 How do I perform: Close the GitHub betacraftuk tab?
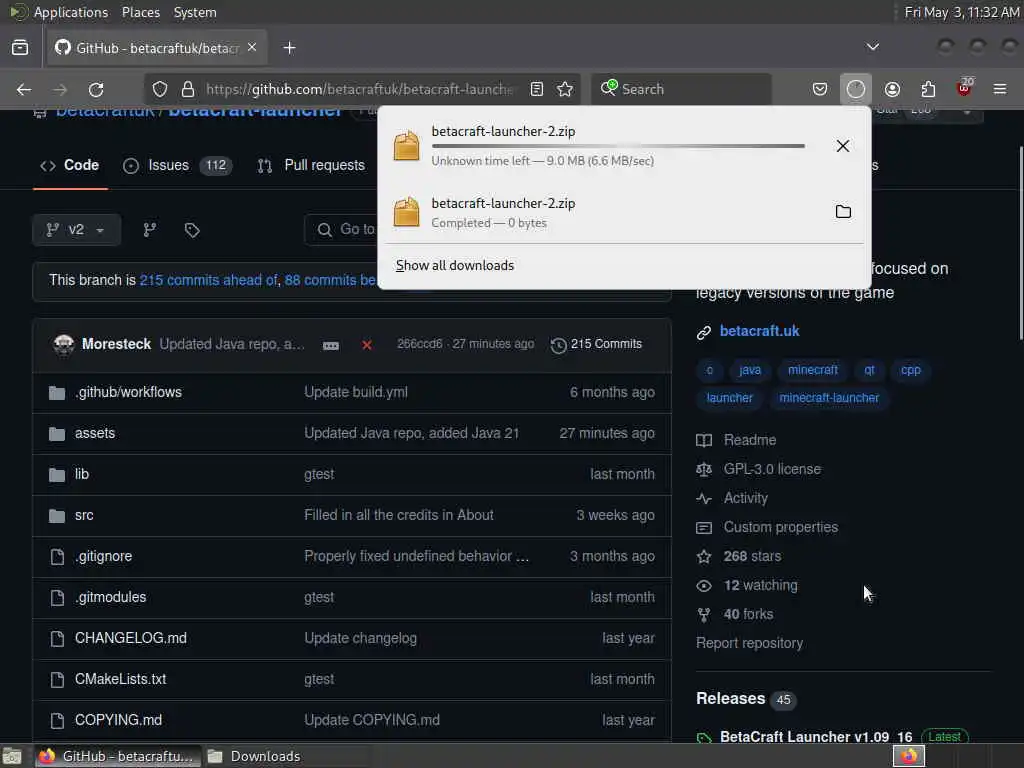tap(252, 48)
